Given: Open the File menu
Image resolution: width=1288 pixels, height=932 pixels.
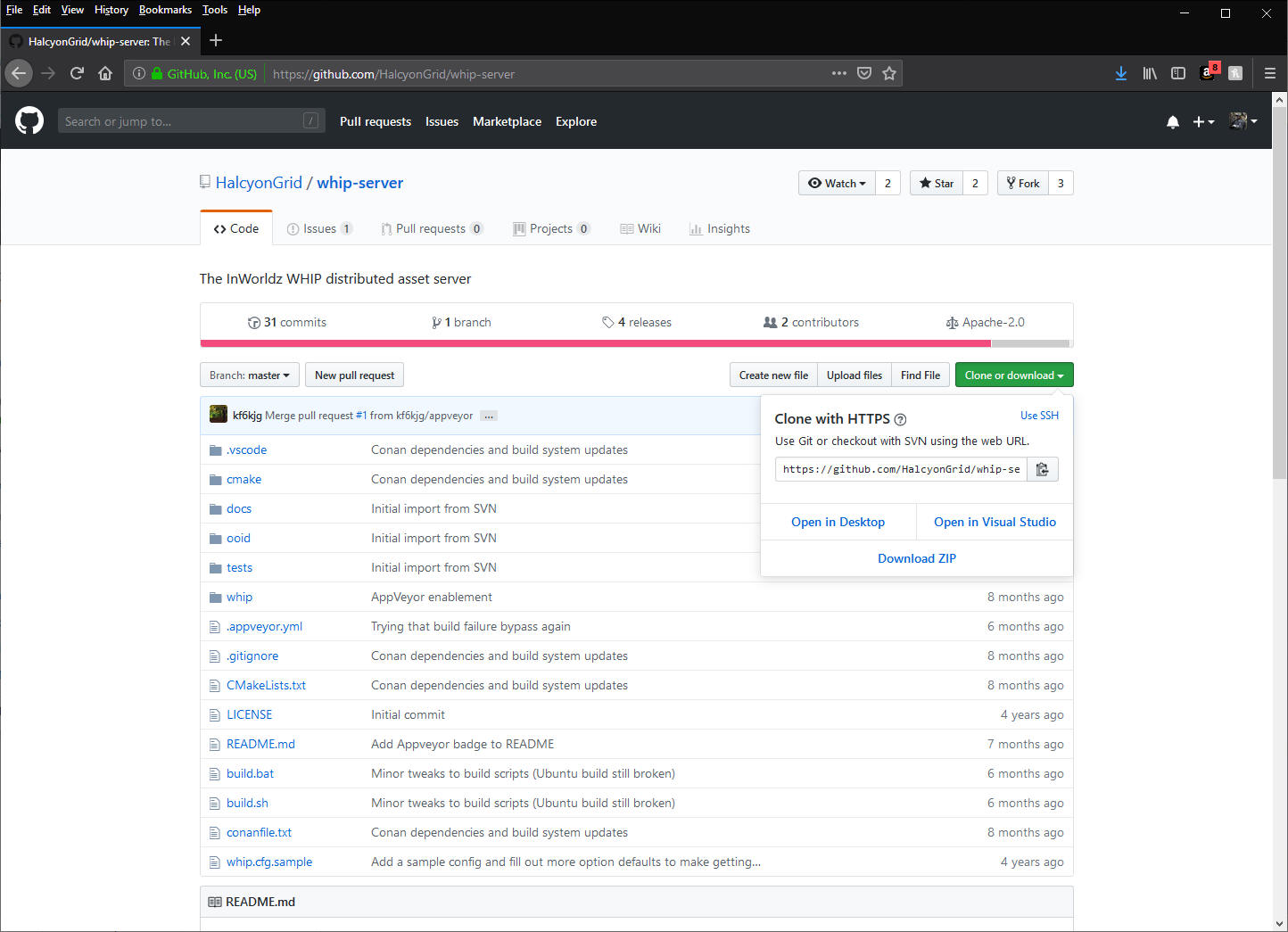Looking at the screenshot, I should click(x=14, y=10).
